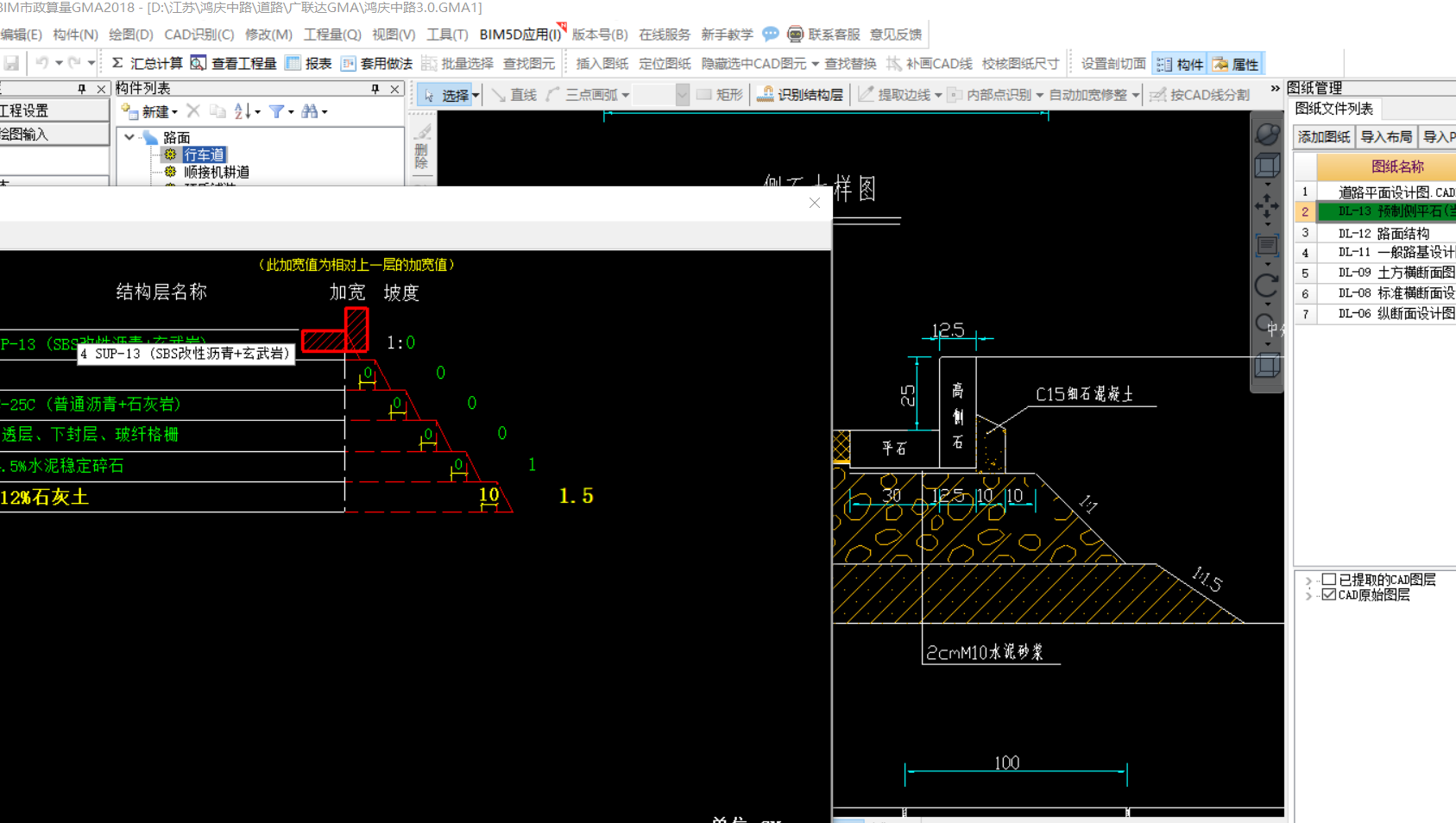This screenshot has height=823, width=1456.
Task: Open the 选择 tool dropdown arrow
Action: pos(476,96)
